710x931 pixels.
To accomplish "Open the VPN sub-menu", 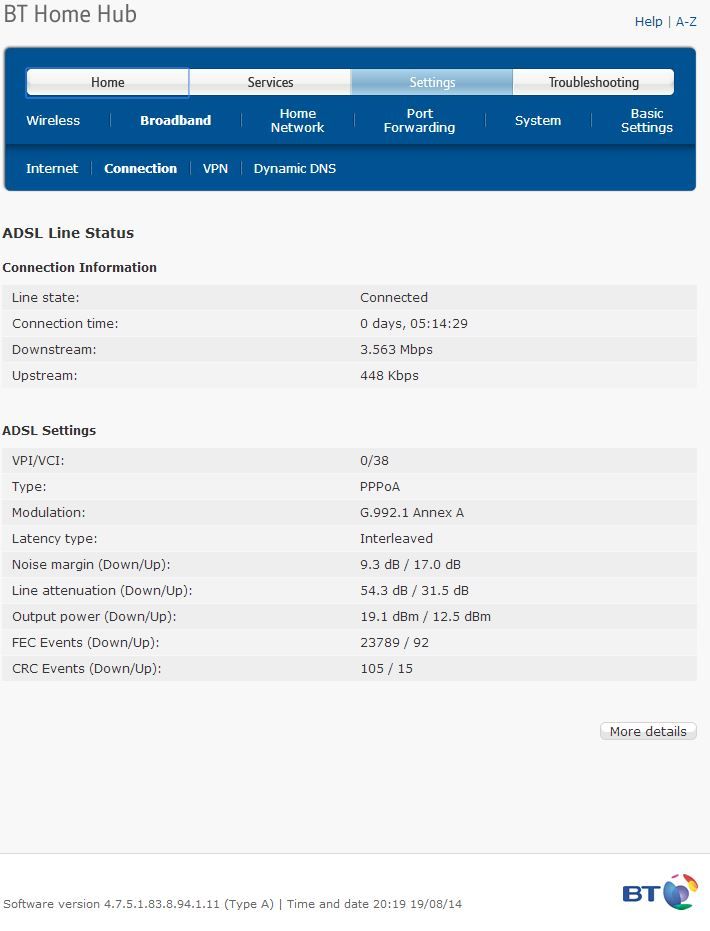I will [x=215, y=169].
